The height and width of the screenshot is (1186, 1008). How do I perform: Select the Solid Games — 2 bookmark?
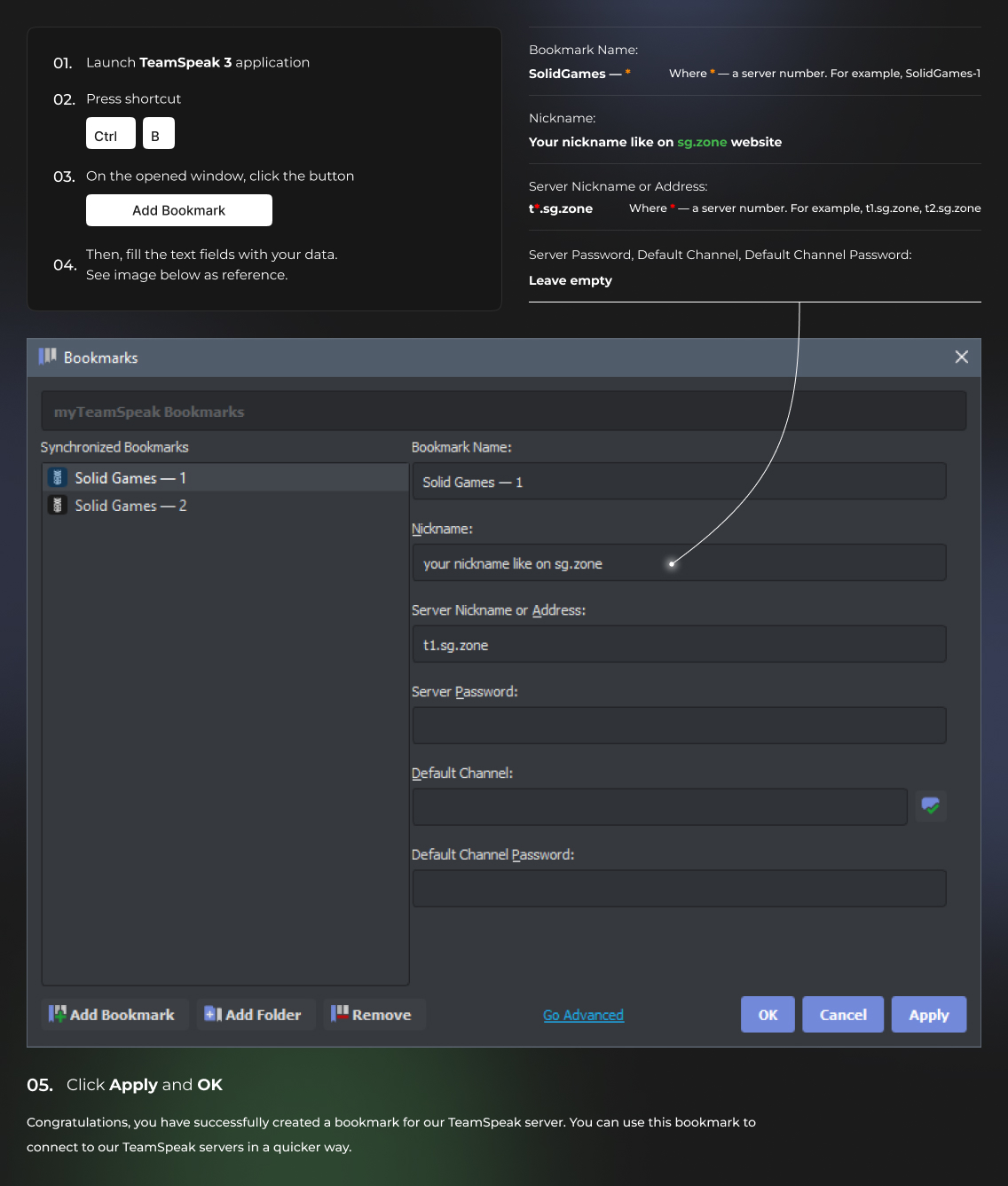click(x=225, y=506)
